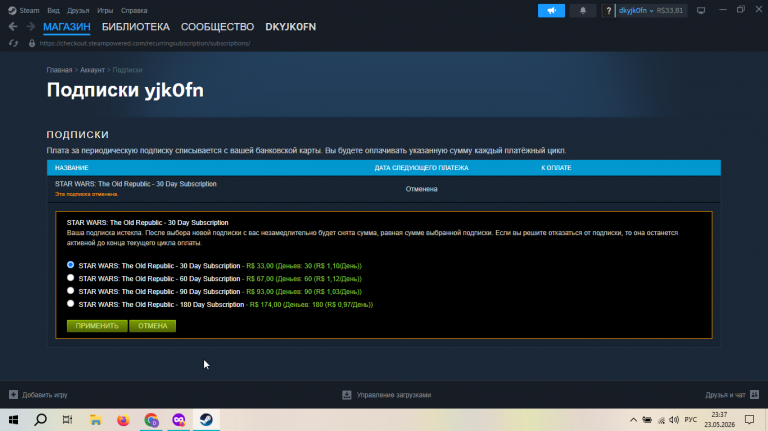Switch the РУС input language indicator

691,420
